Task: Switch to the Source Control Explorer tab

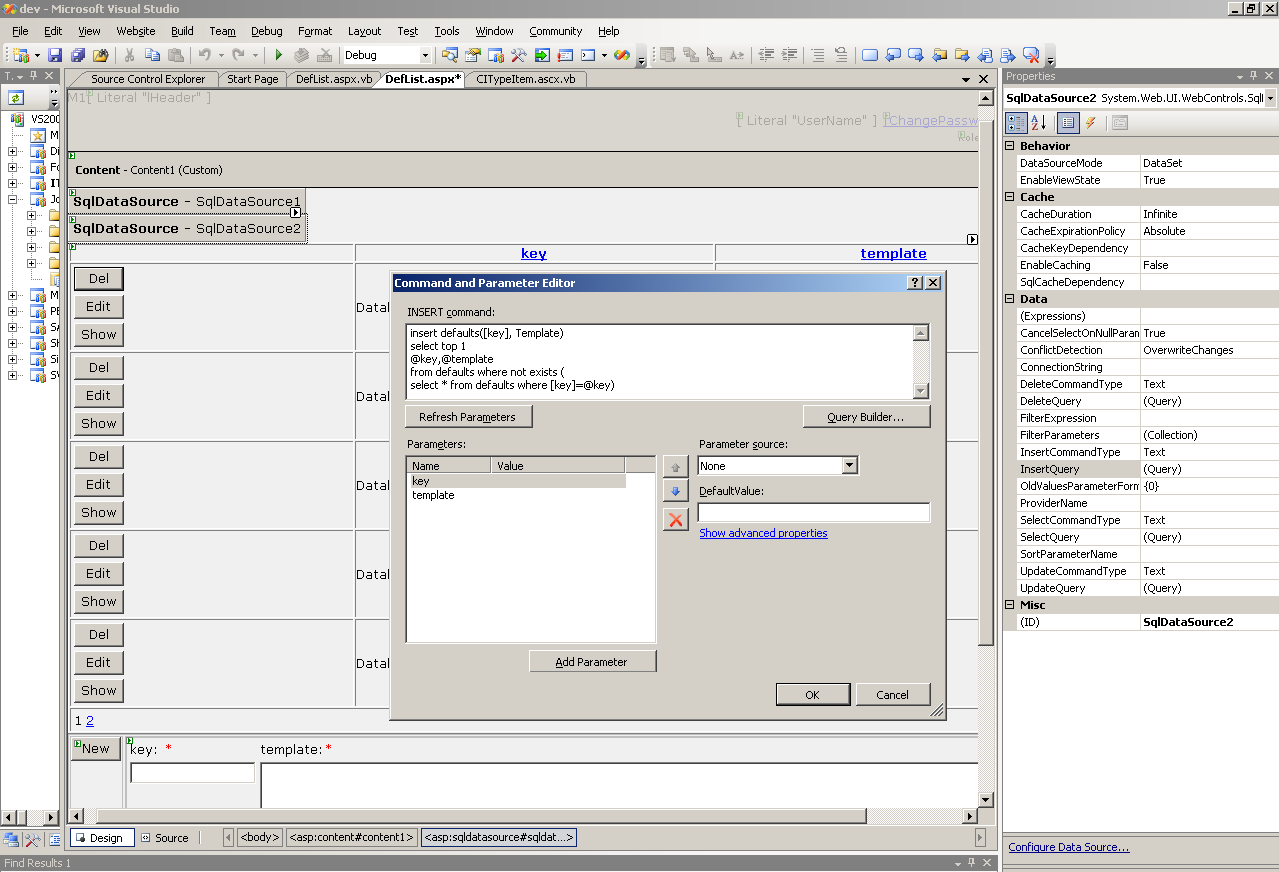Action: (148, 79)
